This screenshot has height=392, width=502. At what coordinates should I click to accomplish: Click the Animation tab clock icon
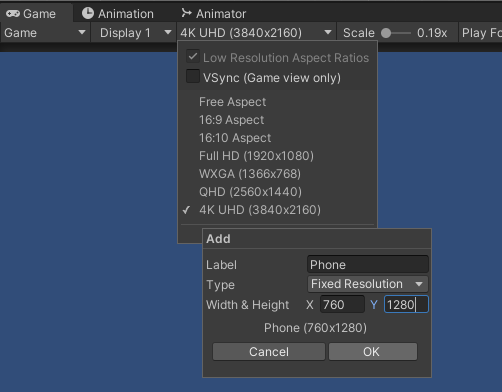coord(88,13)
